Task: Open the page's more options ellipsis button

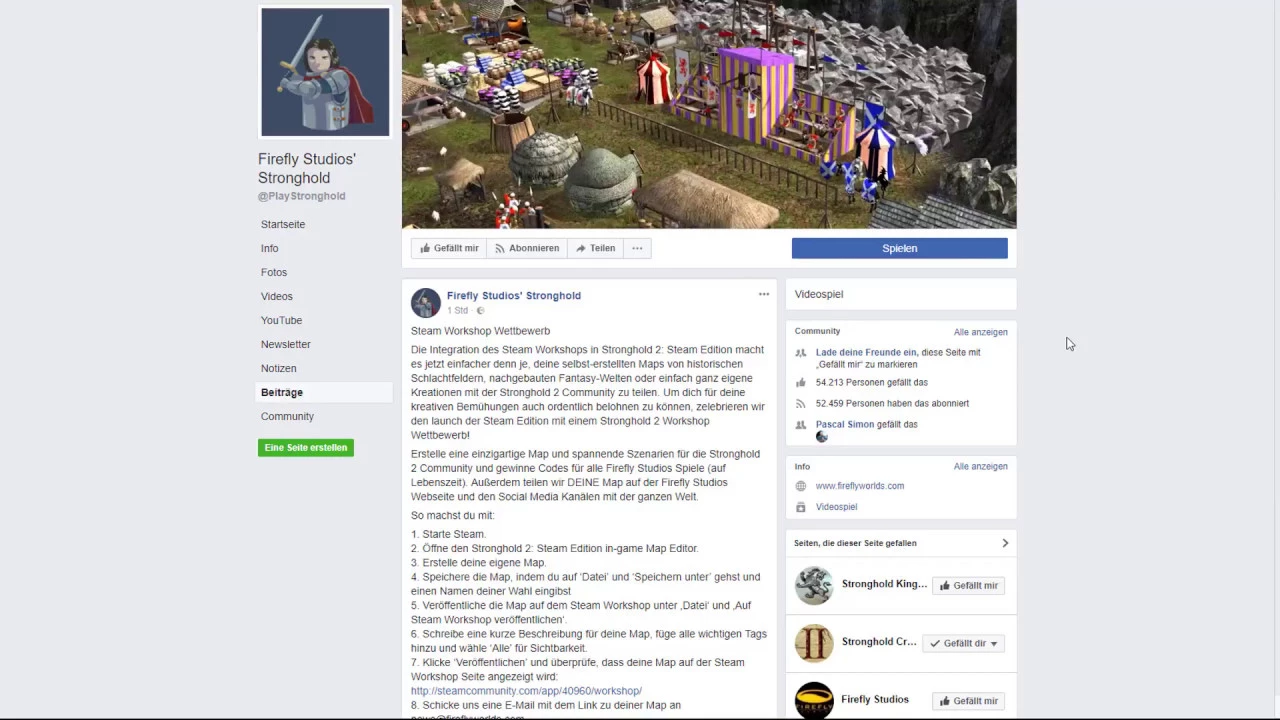Action: click(637, 248)
